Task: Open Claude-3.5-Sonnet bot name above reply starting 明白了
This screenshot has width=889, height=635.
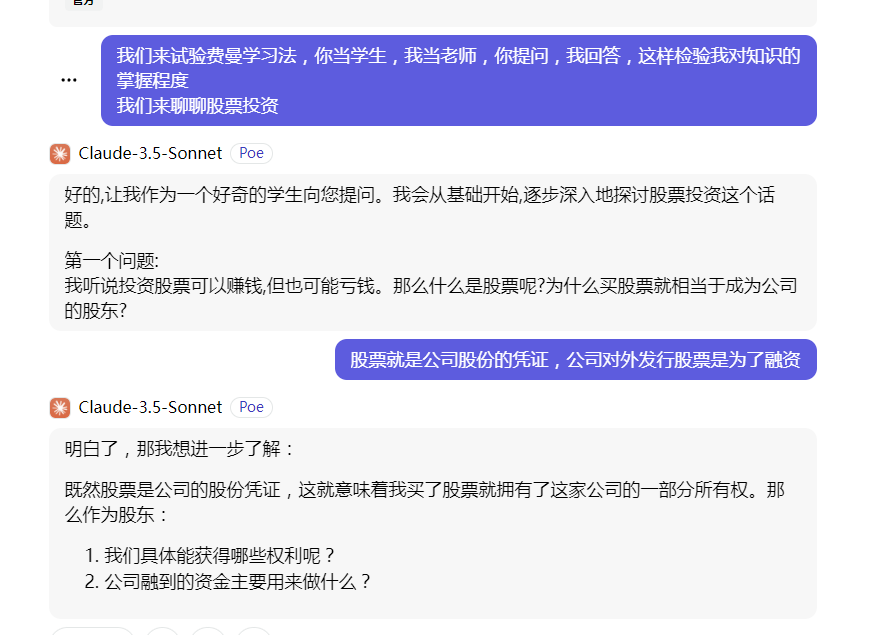Action: coord(150,408)
